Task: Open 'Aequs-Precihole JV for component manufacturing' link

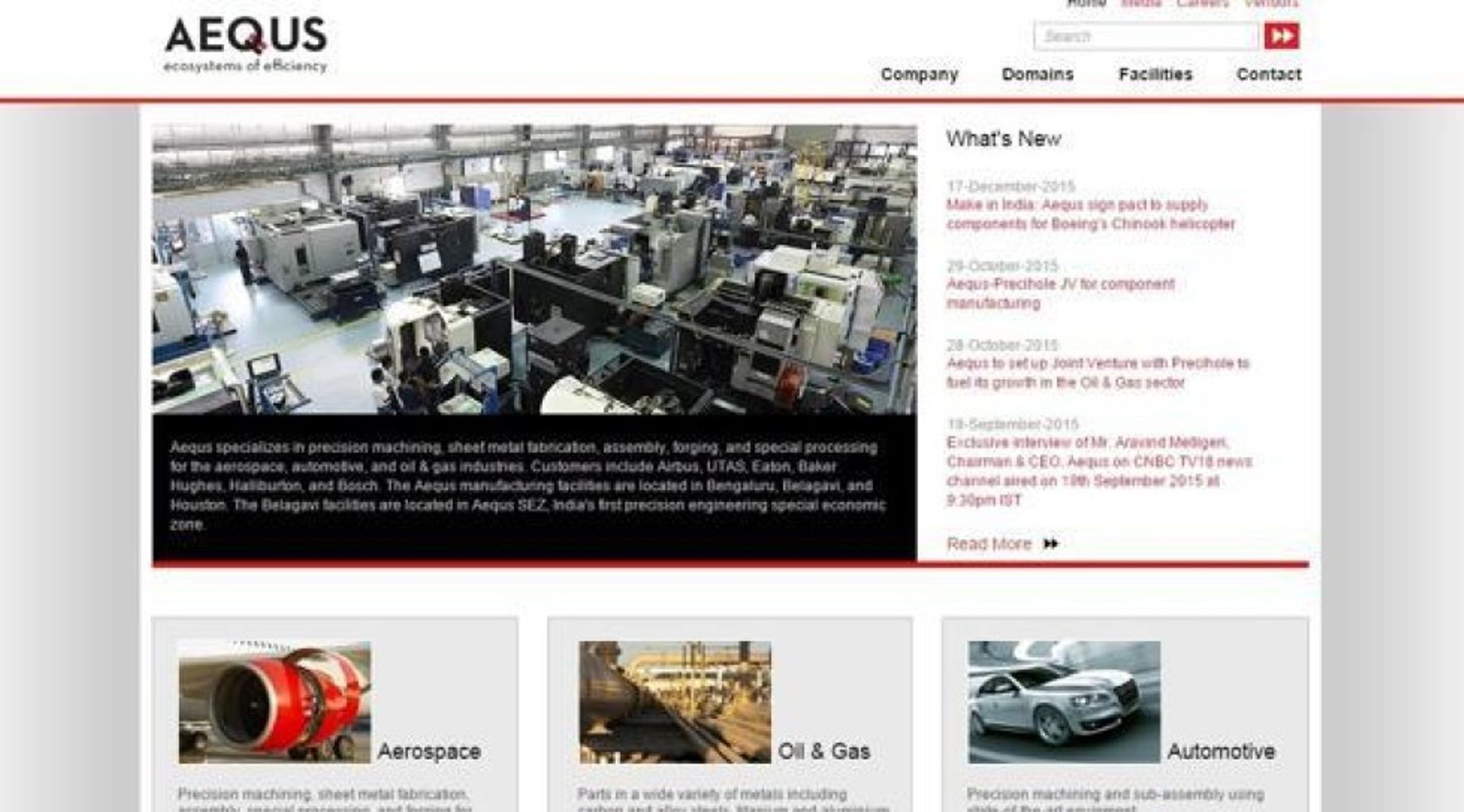Action: pos(1061,294)
